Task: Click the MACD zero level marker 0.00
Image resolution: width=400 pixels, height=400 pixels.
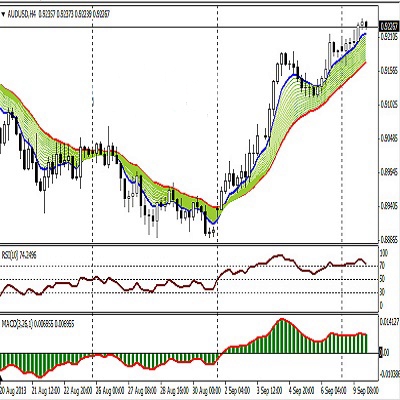Action: coord(384,353)
